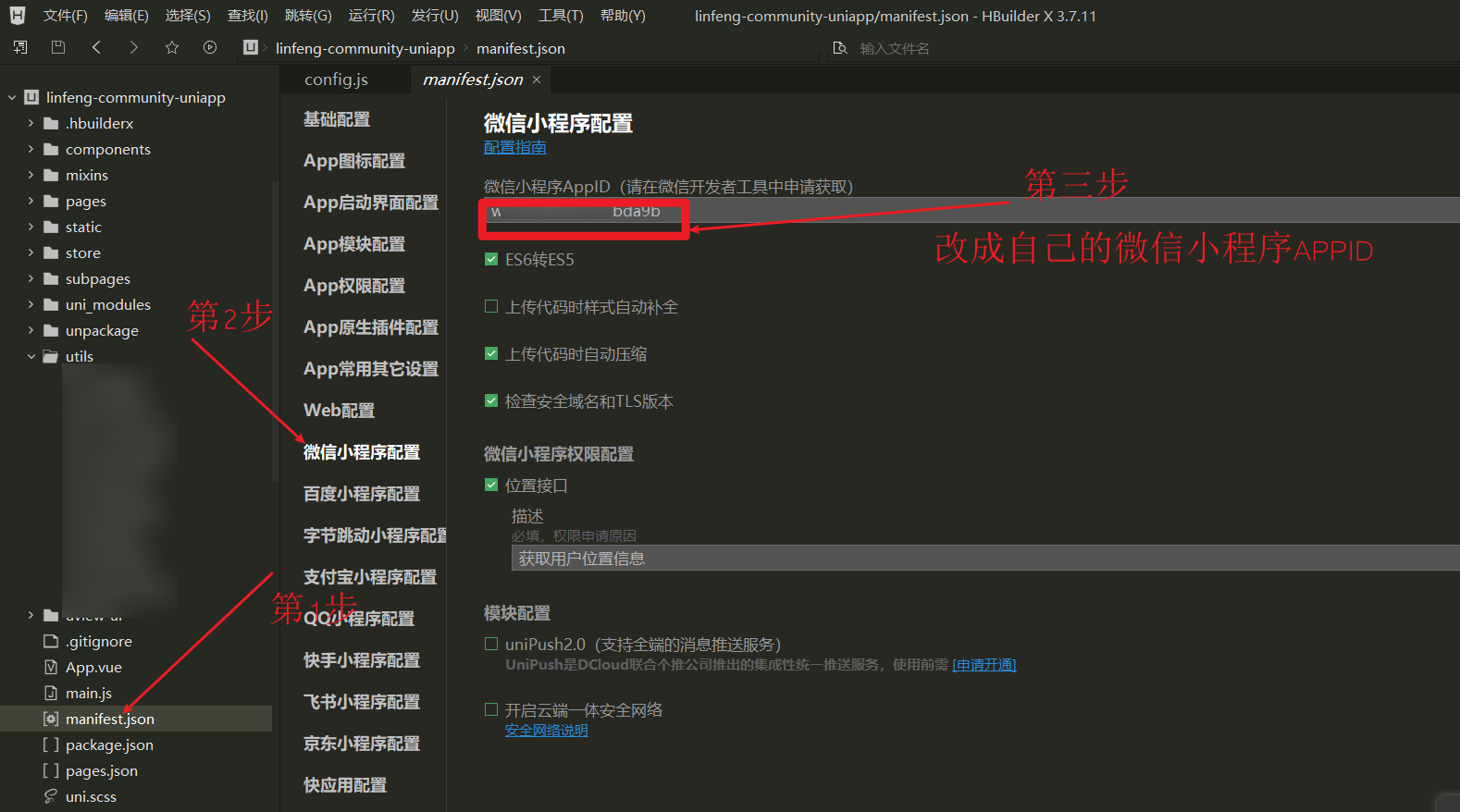Click the components folder icon
Viewport: 1460px width, 812px height.
point(51,149)
